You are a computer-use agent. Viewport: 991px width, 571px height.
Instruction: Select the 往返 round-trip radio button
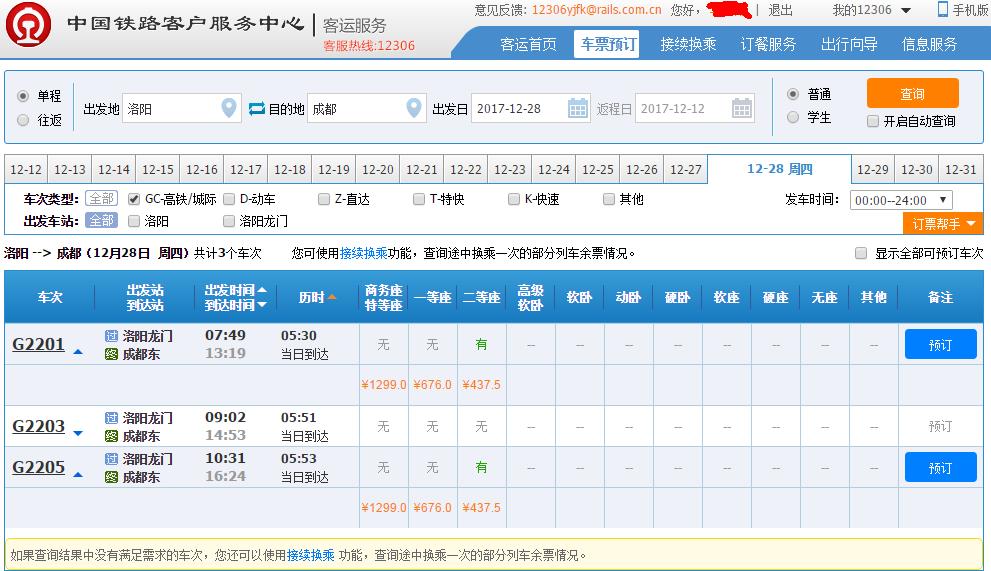tap(23, 120)
